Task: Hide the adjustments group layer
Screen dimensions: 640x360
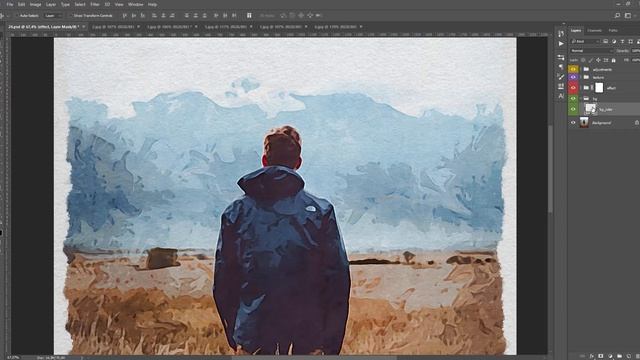Action: 573,69
